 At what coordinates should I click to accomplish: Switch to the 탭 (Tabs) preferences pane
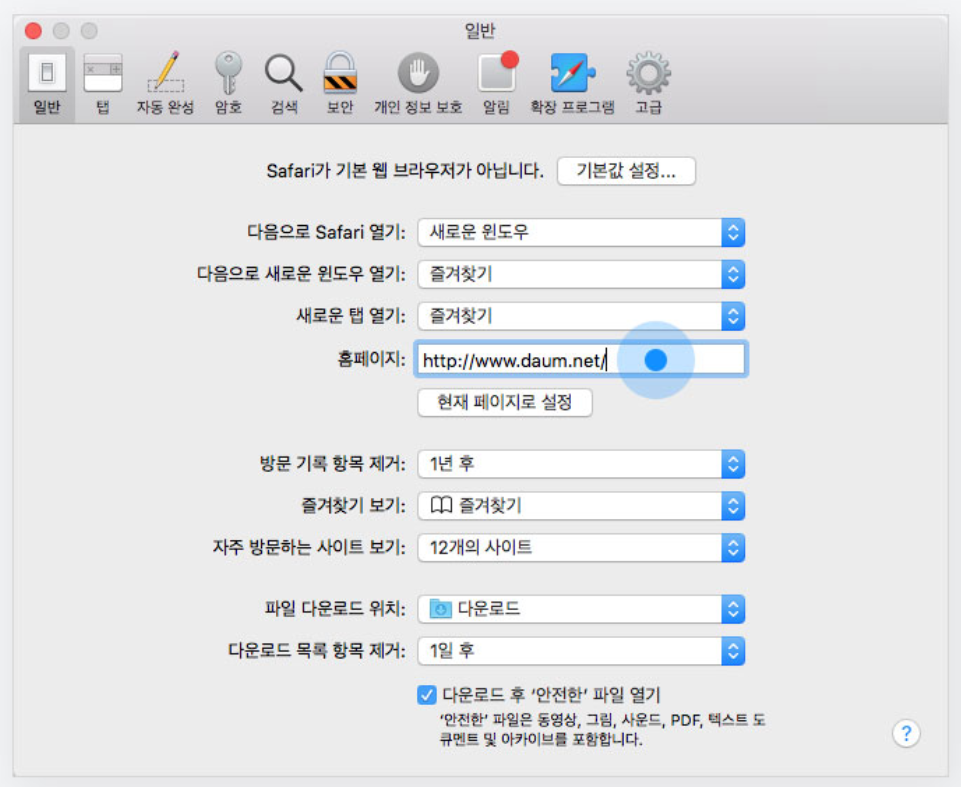(x=102, y=84)
